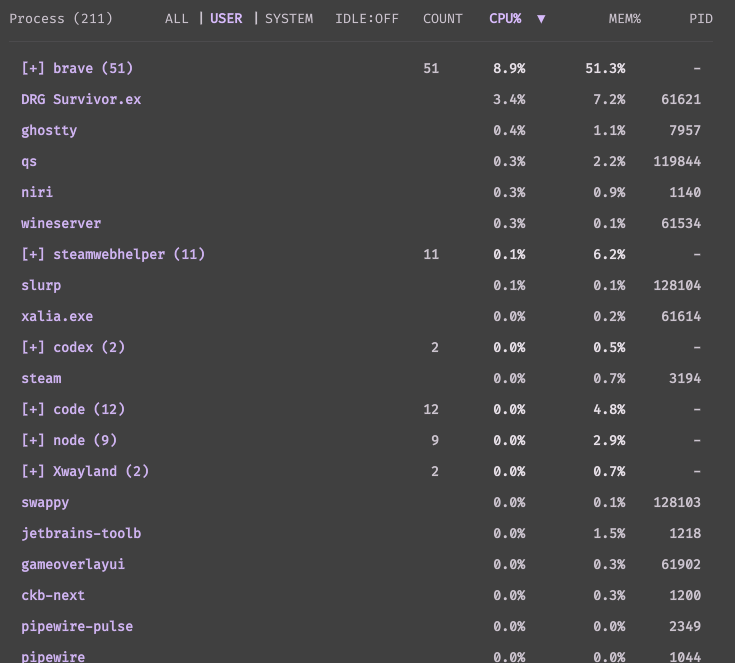Sort processes by PID column
This screenshot has width=735, height=663.
pos(701,19)
